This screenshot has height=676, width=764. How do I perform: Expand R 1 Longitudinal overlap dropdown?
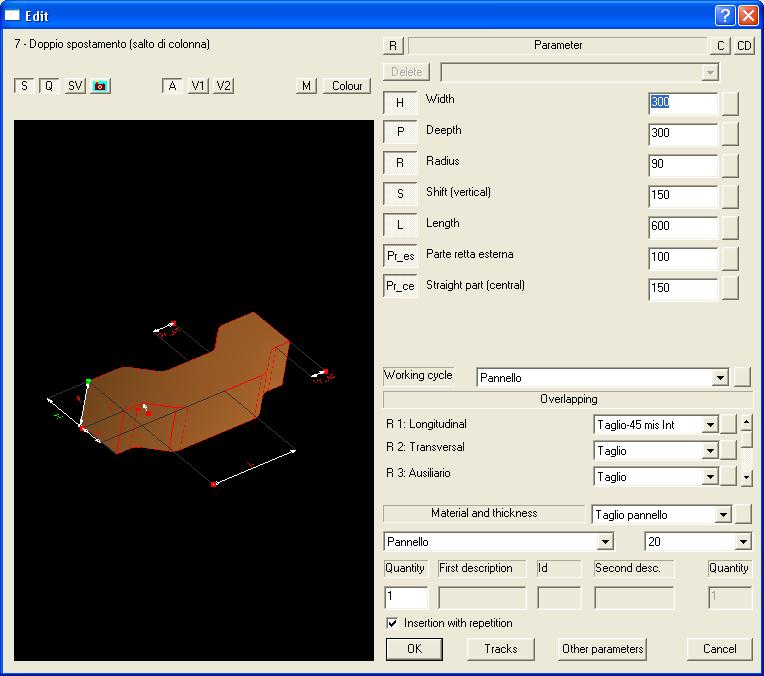click(710, 425)
